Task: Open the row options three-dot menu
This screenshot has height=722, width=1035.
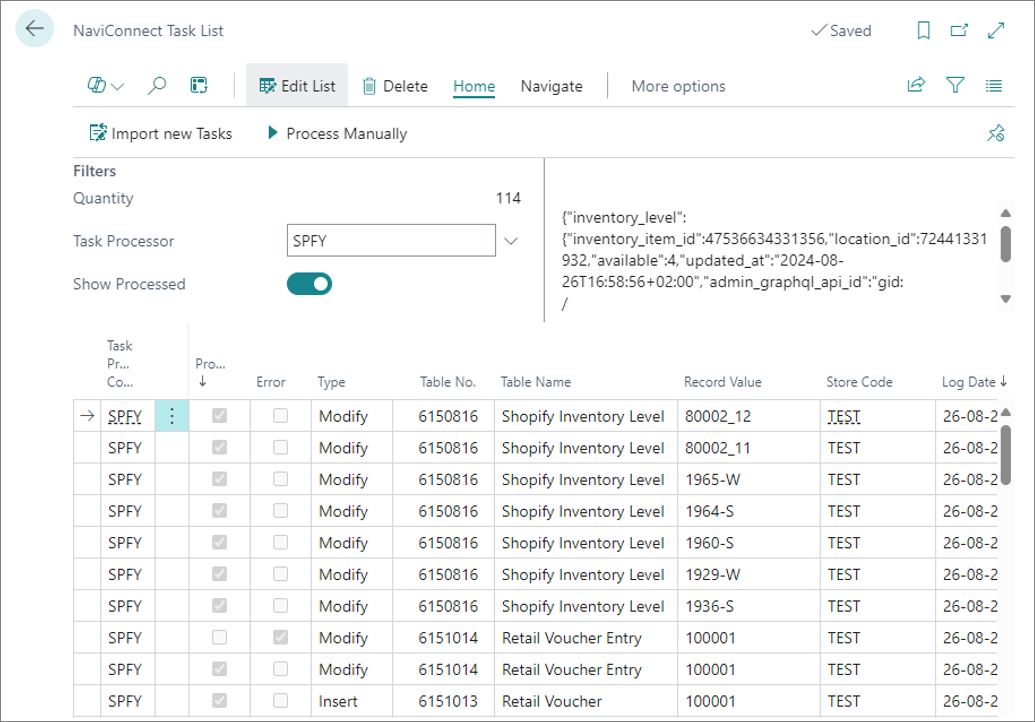Action: click(172, 416)
